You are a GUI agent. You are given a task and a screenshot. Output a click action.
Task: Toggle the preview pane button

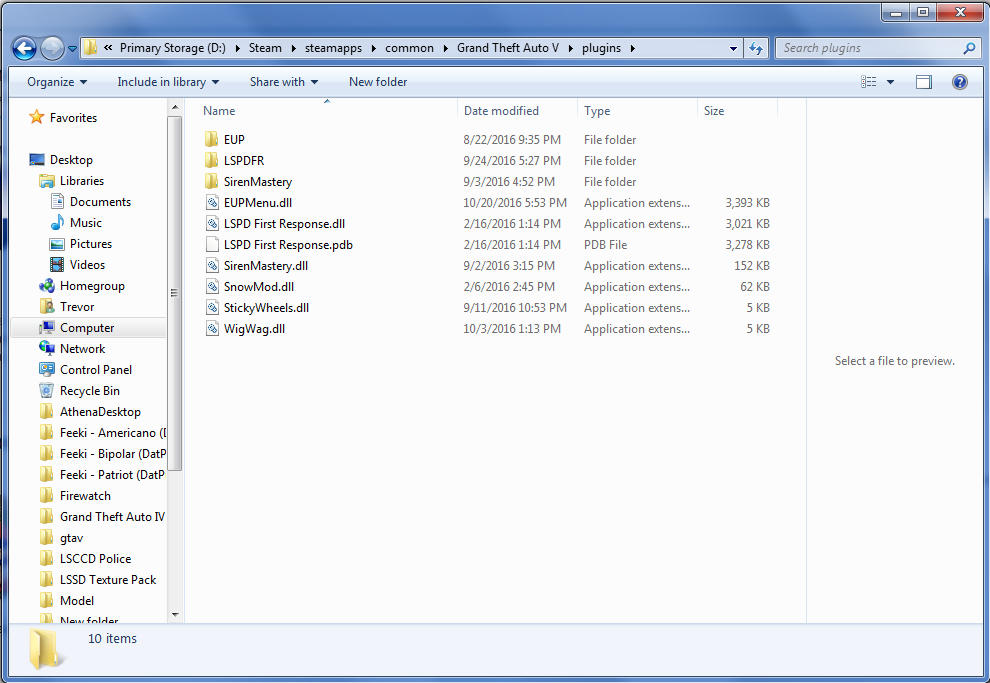(x=924, y=82)
